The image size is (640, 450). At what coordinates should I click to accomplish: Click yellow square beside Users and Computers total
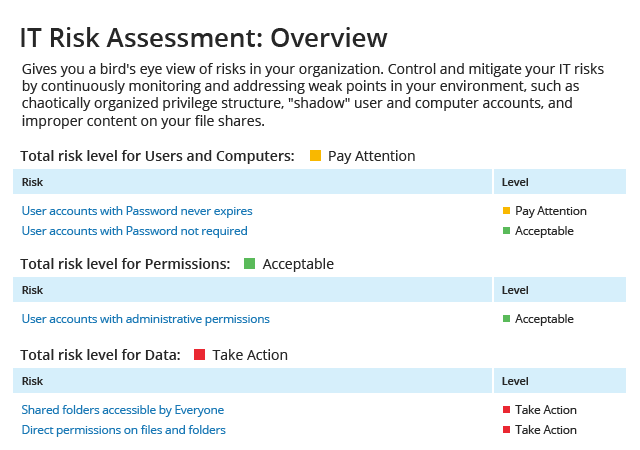pyautogui.click(x=315, y=156)
